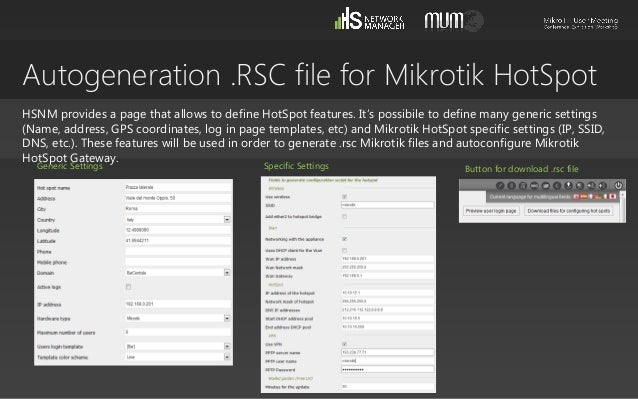Click the Maximum number of users field
This screenshot has height=399, width=638.
point(178,332)
